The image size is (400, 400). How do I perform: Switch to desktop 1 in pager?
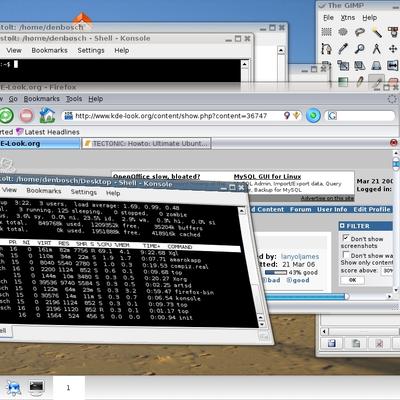68,388
